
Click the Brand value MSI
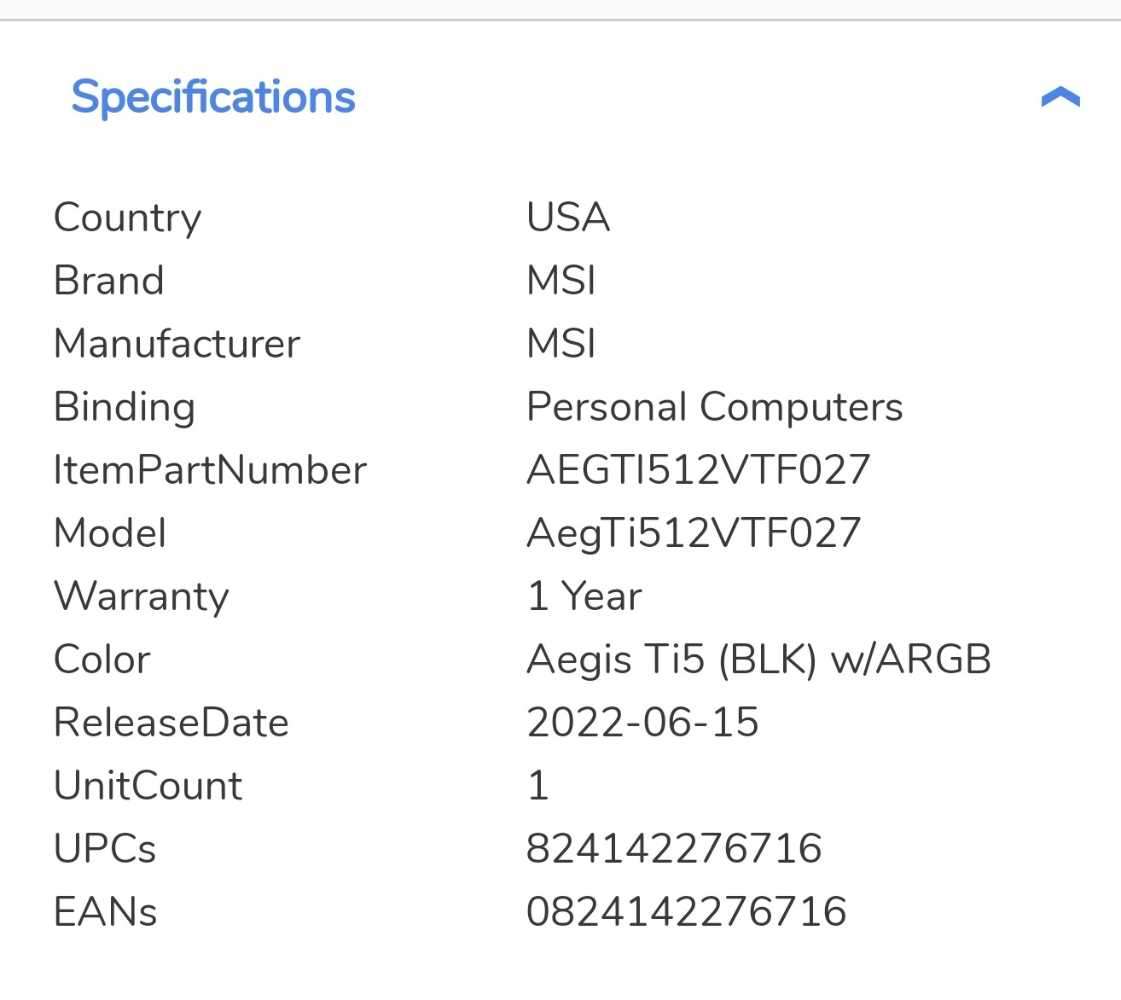coord(561,281)
